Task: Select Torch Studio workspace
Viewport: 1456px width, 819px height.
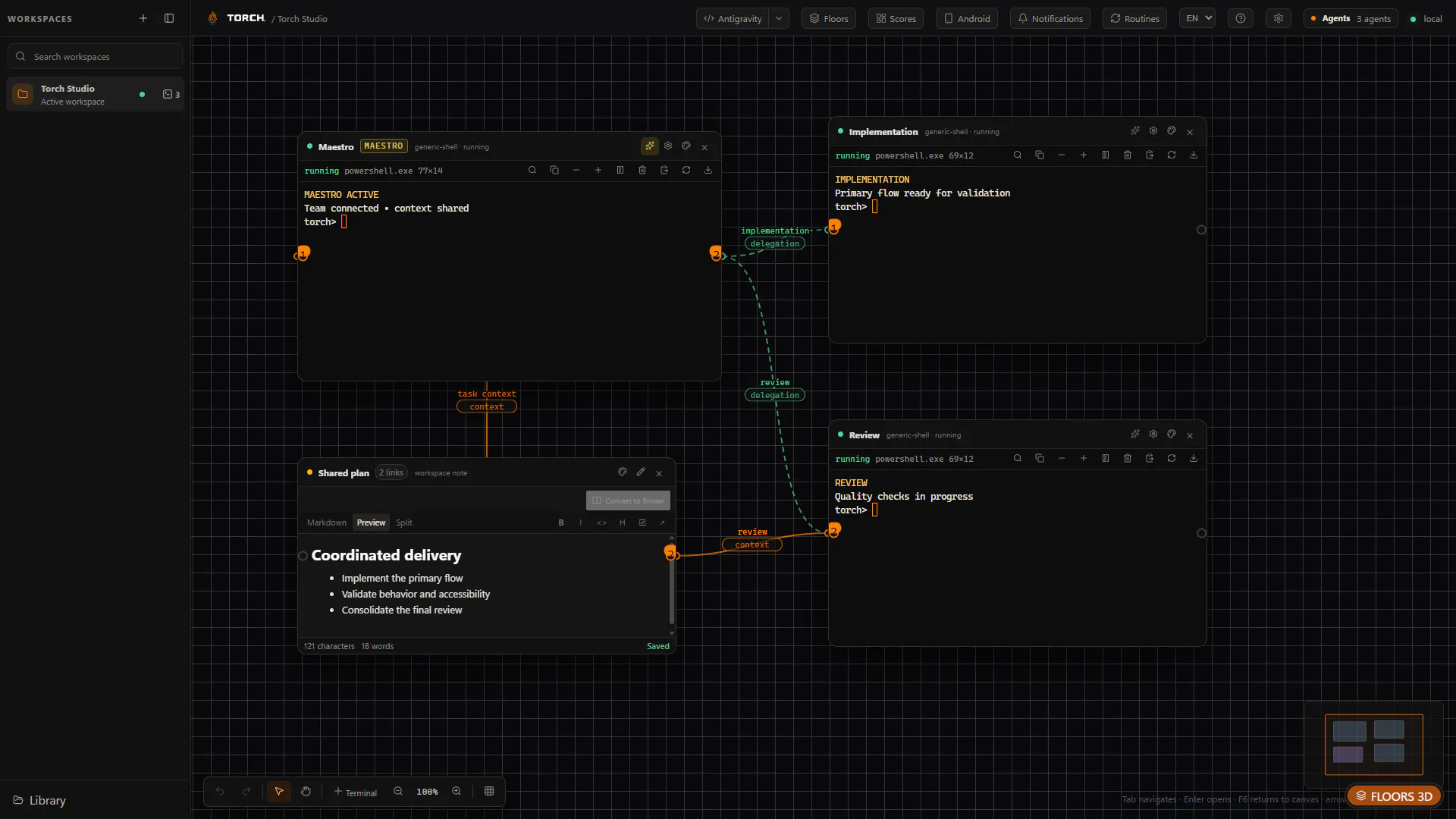Action: [95, 95]
